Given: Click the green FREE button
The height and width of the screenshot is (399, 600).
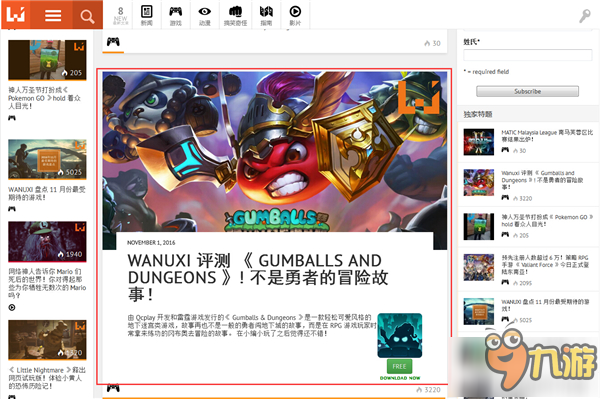Looking at the screenshot, I should 399,366.
